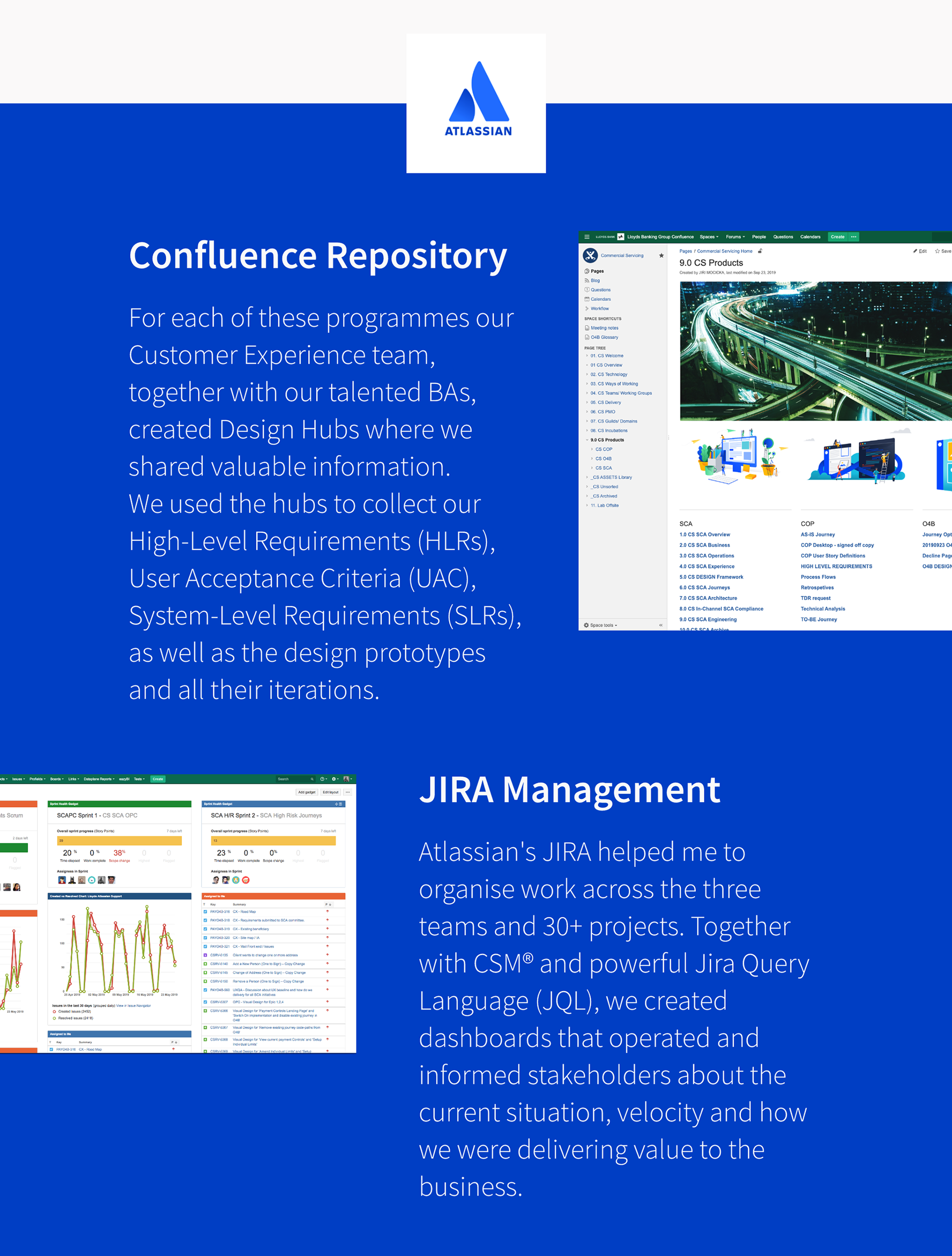Open Meeting notes shortcut
This screenshot has height=1256, width=952.
click(x=602, y=328)
